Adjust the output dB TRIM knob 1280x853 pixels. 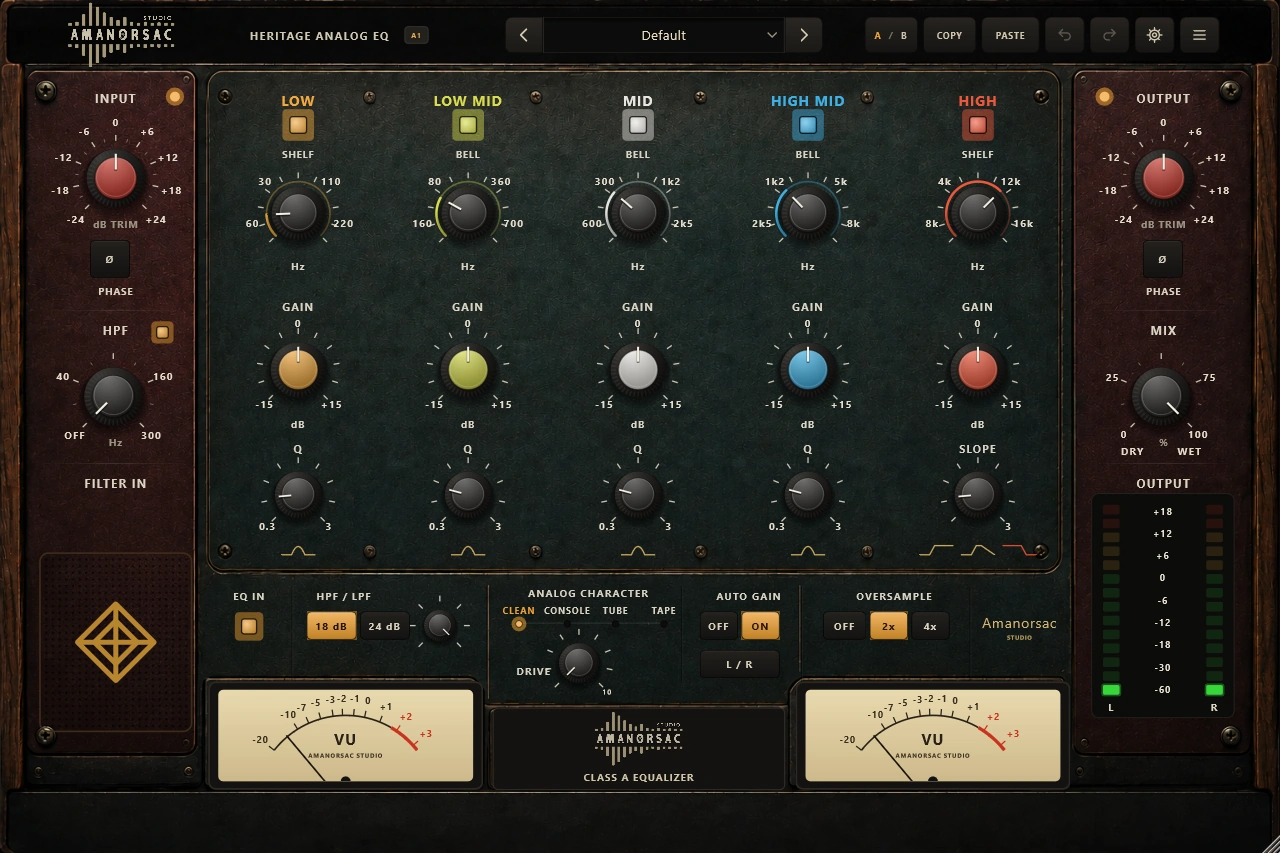coord(1162,178)
